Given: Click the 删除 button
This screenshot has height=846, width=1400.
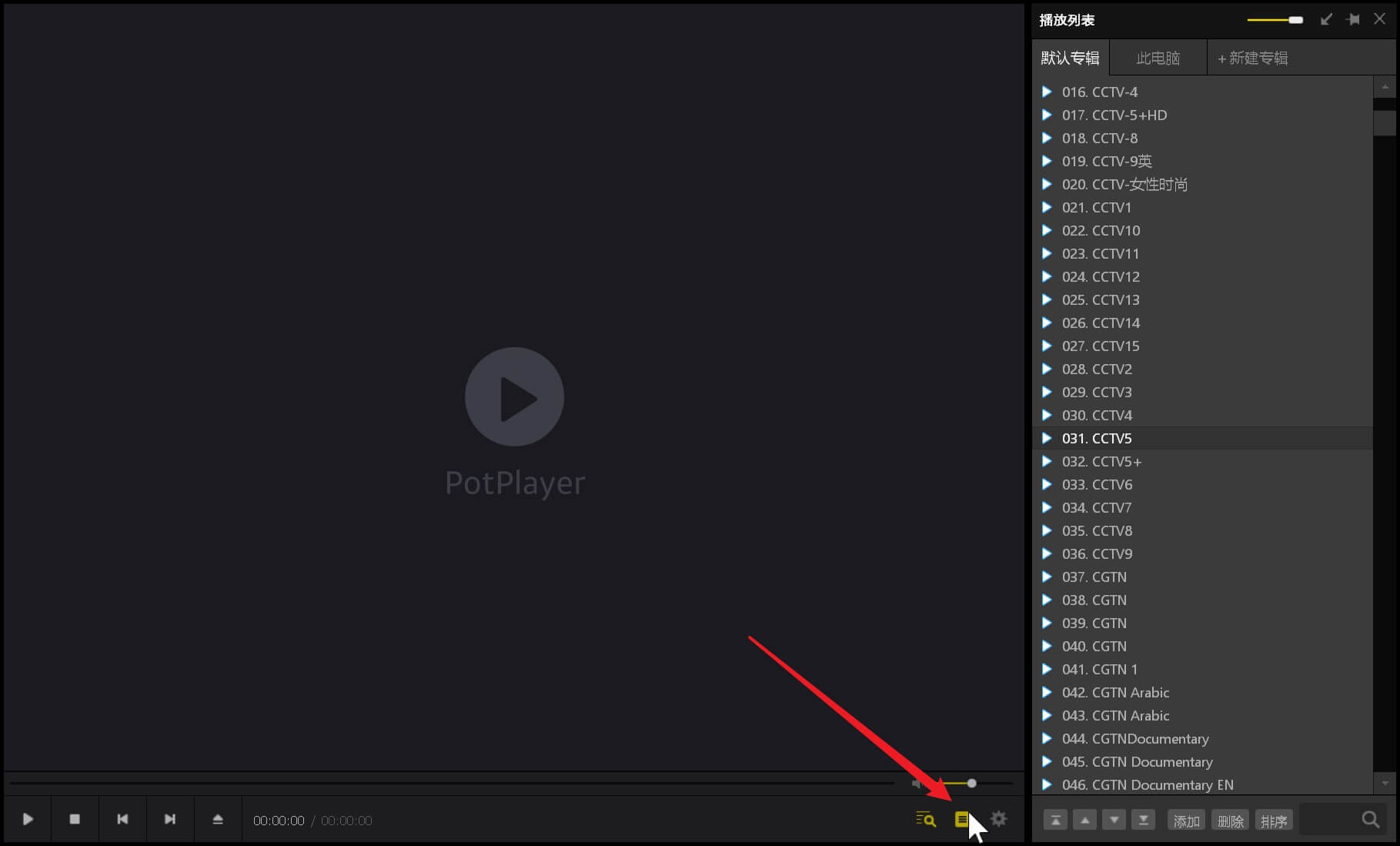Looking at the screenshot, I should 1230,821.
